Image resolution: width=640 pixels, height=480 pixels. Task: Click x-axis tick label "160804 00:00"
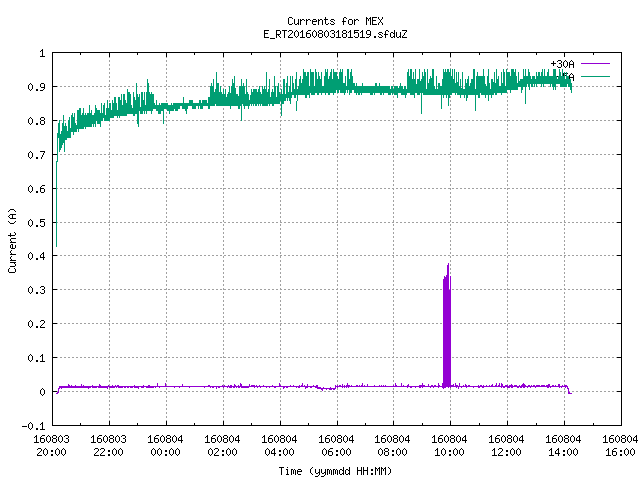(x=165, y=446)
